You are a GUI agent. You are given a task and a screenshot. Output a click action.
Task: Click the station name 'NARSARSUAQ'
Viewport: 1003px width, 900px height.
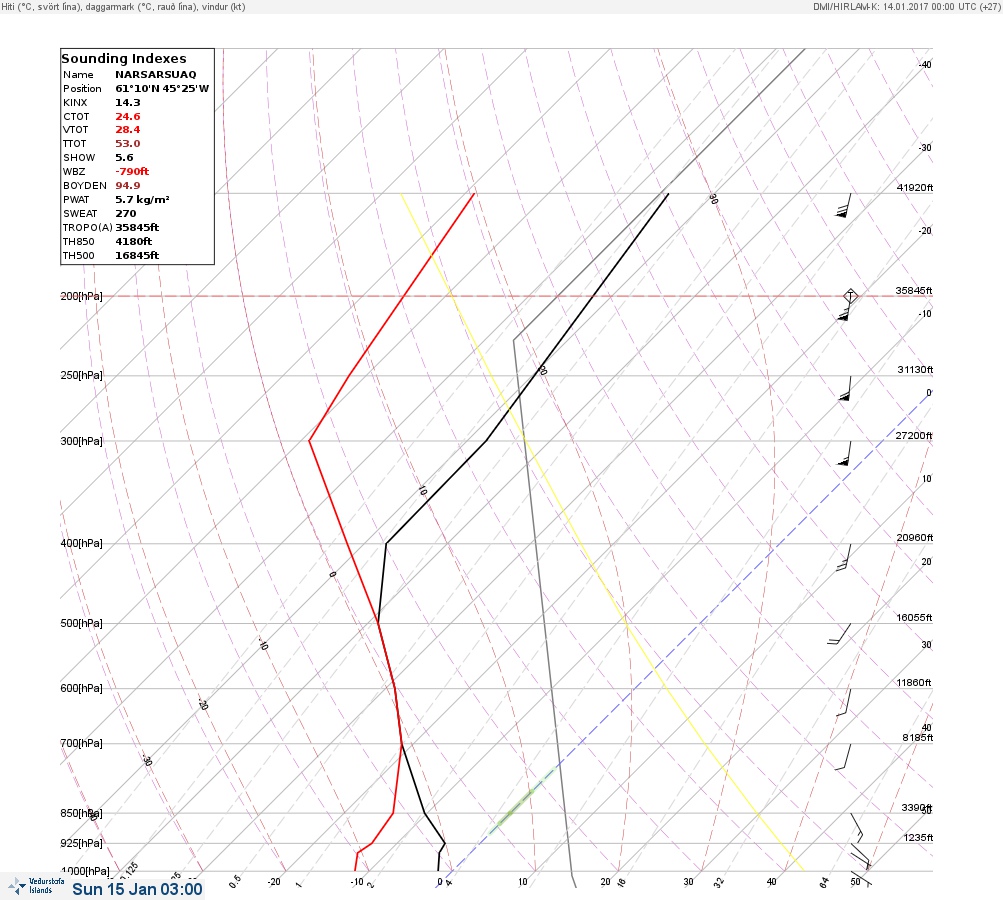[155, 74]
